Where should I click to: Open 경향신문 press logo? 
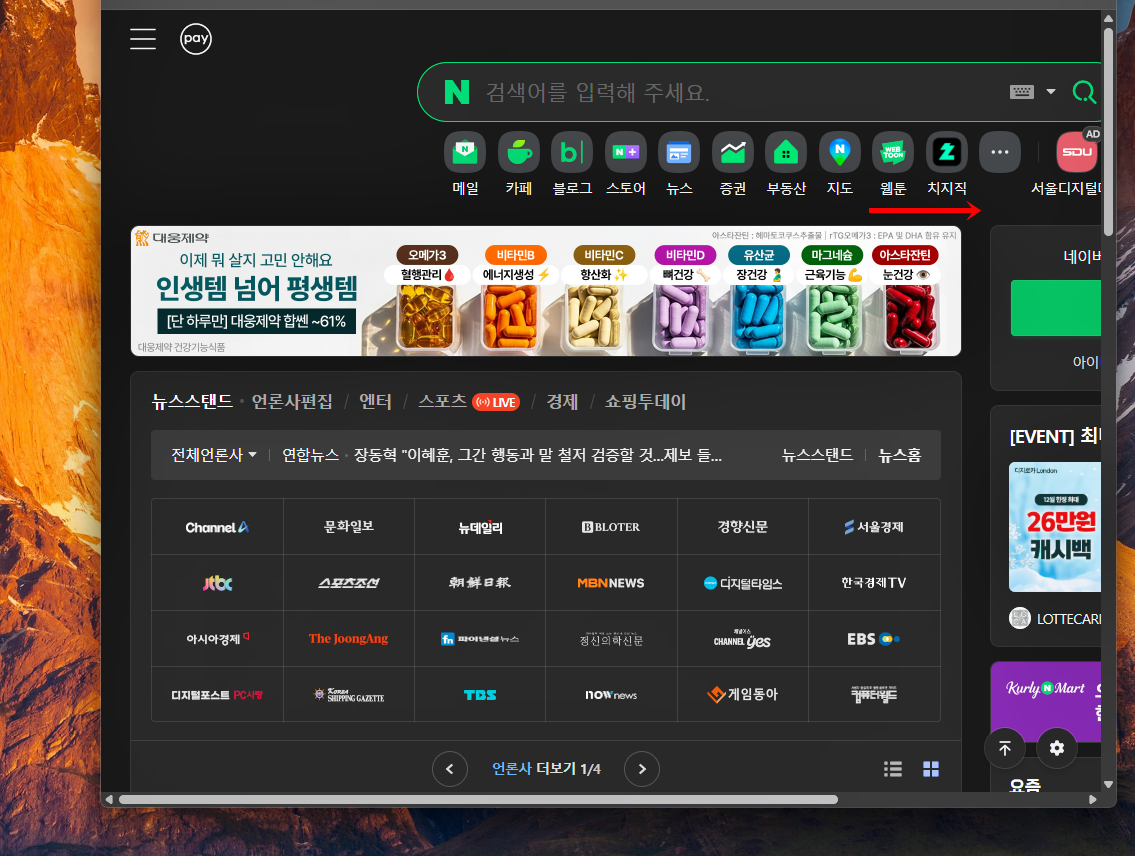743,527
